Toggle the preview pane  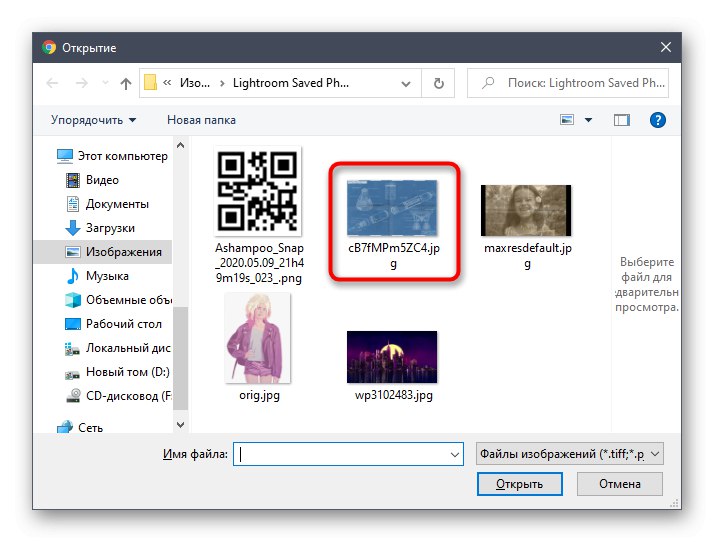point(622,120)
